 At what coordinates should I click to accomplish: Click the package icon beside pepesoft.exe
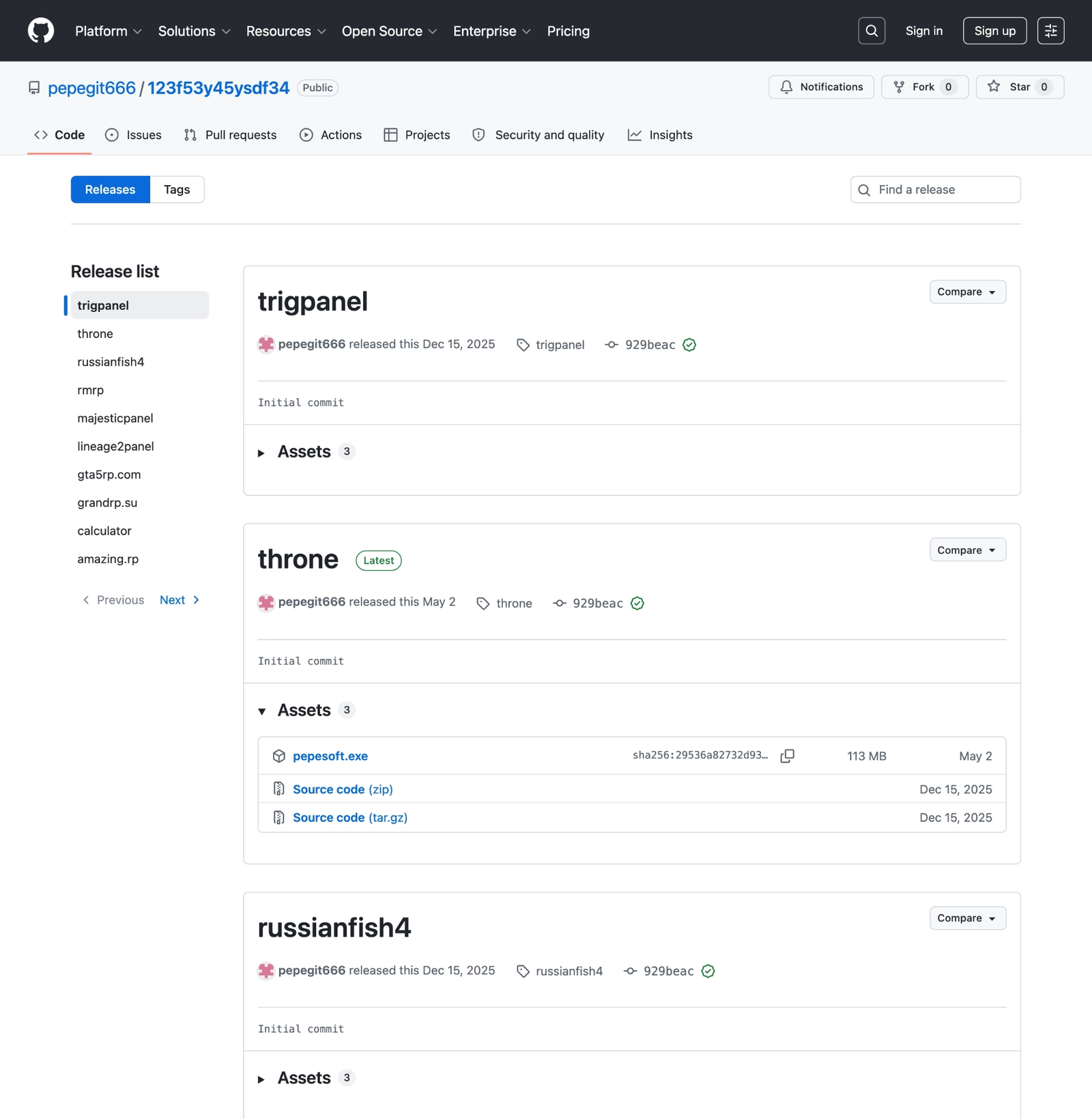pyautogui.click(x=279, y=756)
